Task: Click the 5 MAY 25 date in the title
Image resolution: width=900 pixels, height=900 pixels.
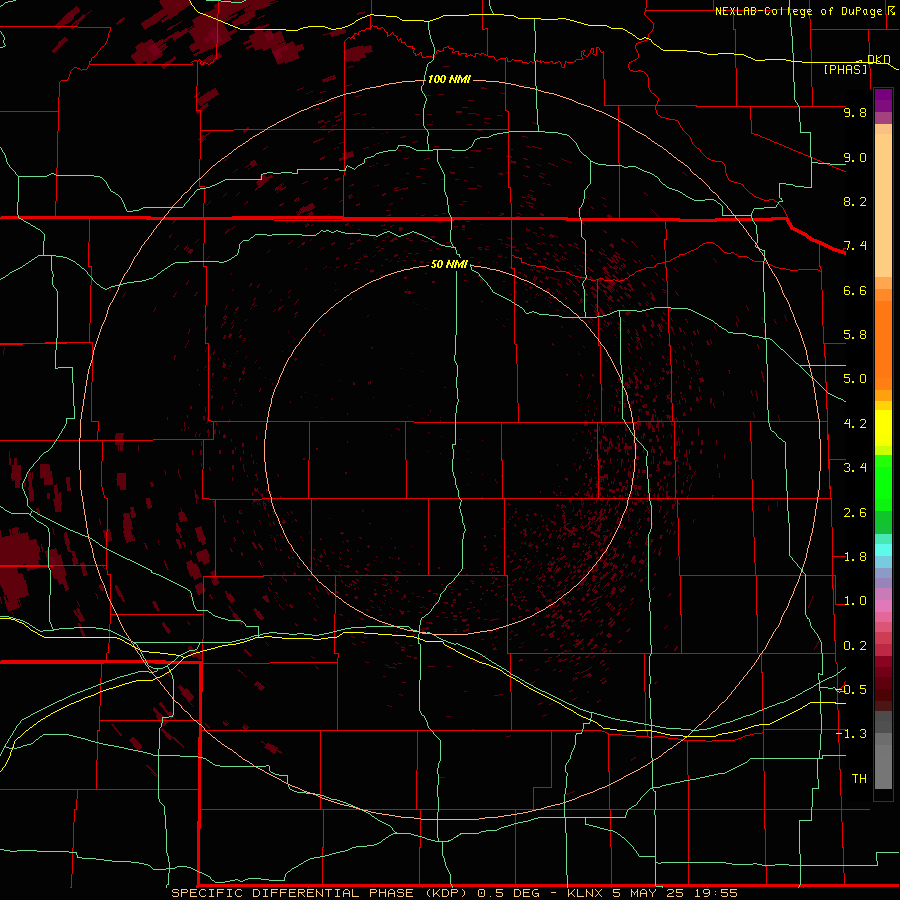Action: (650, 893)
